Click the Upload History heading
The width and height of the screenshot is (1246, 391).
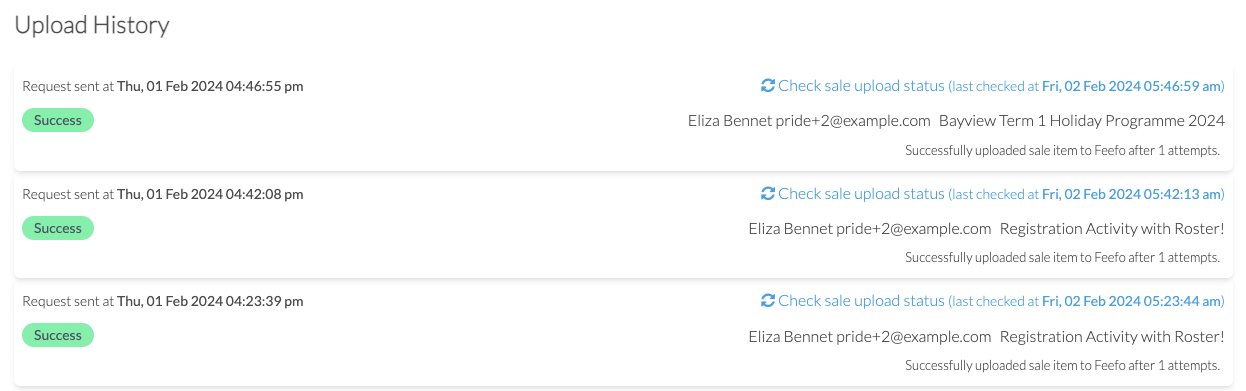click(92, 26)
